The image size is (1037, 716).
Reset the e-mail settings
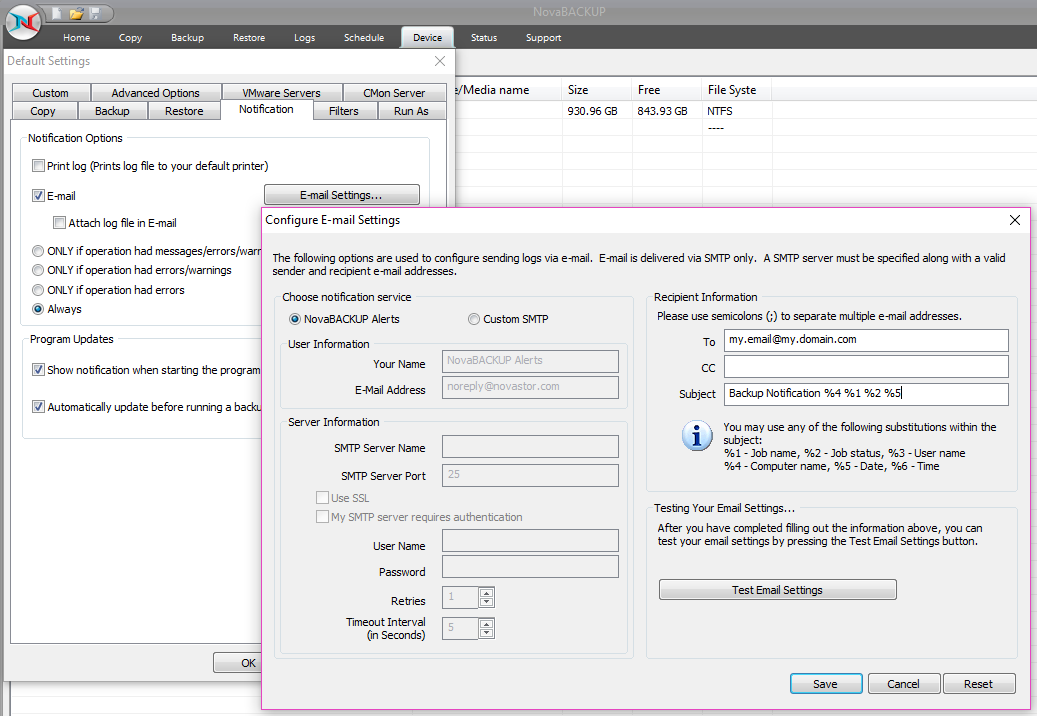click(979, 684)
